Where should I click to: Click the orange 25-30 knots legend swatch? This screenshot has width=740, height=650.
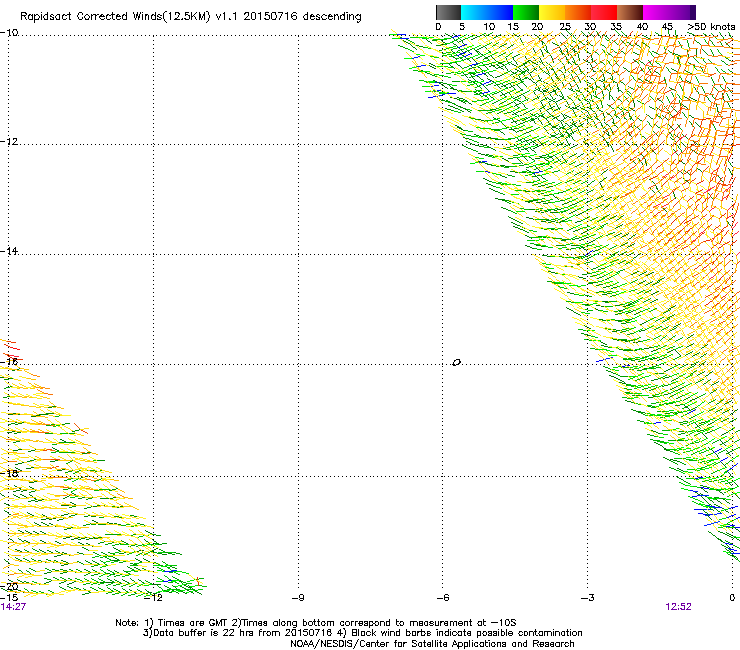point(578,12)
